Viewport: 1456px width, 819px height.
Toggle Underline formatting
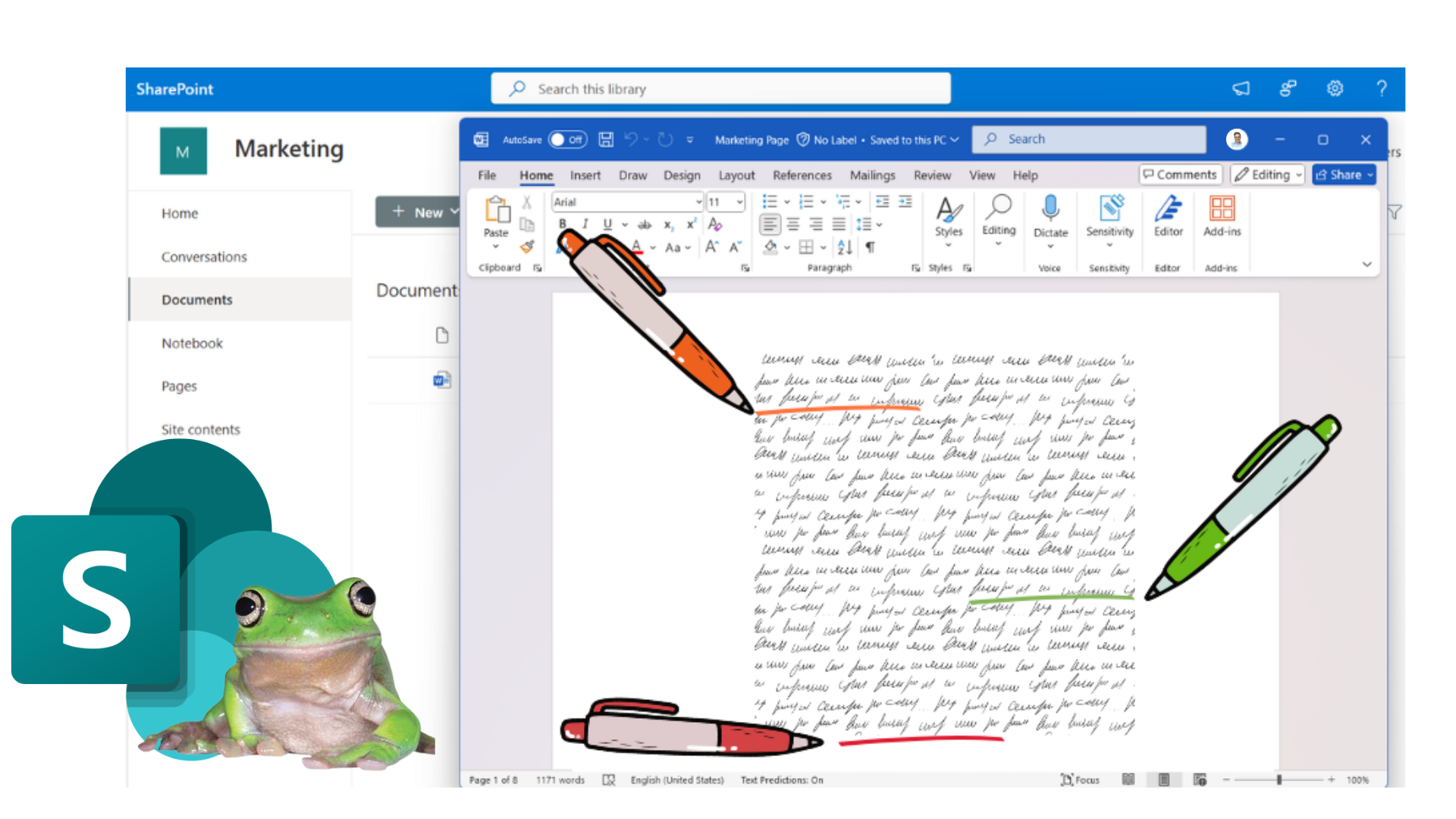click(x=607, y=224)
